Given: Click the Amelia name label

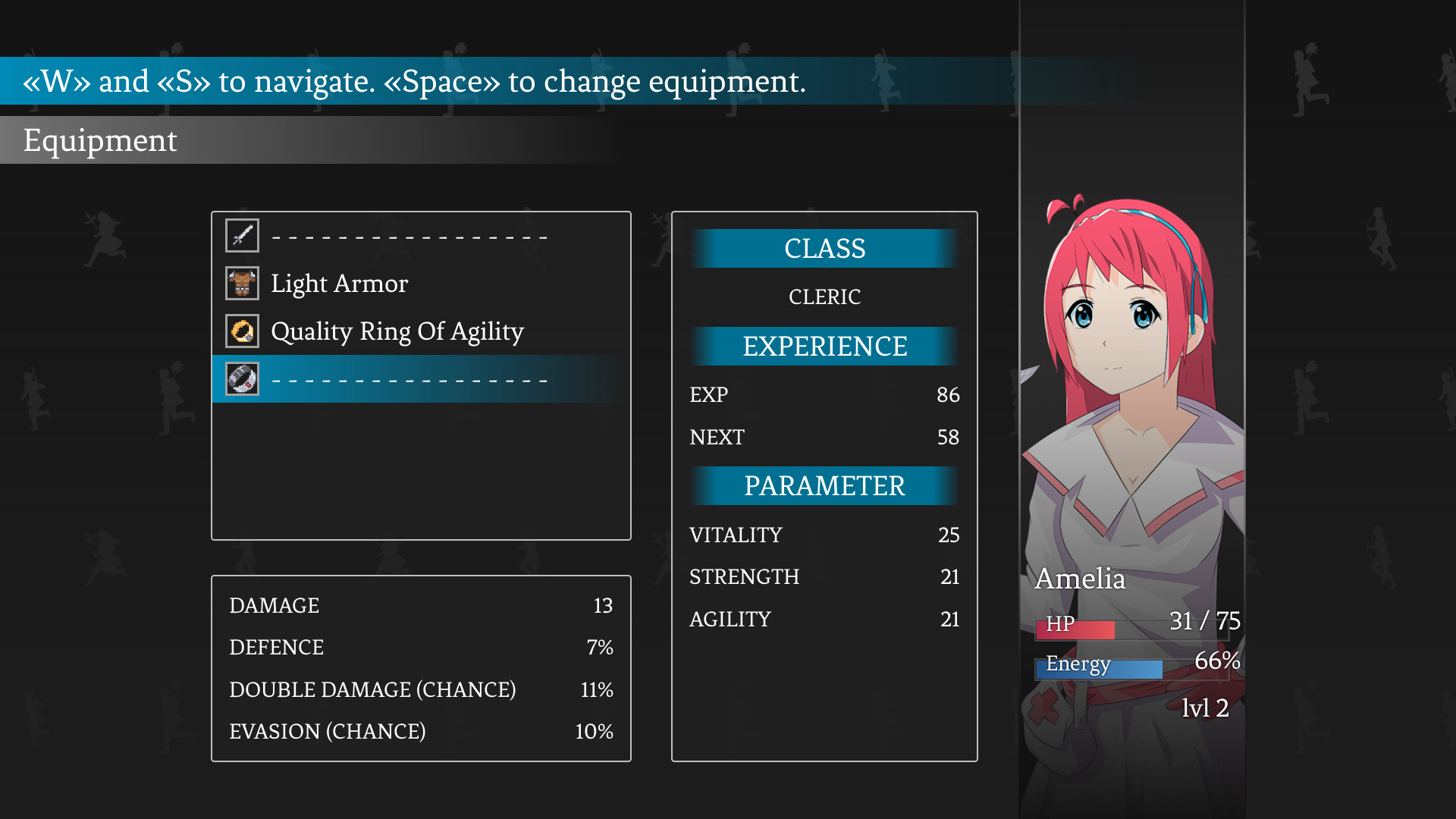Looking at the screenshot, I should (1080, 579).
